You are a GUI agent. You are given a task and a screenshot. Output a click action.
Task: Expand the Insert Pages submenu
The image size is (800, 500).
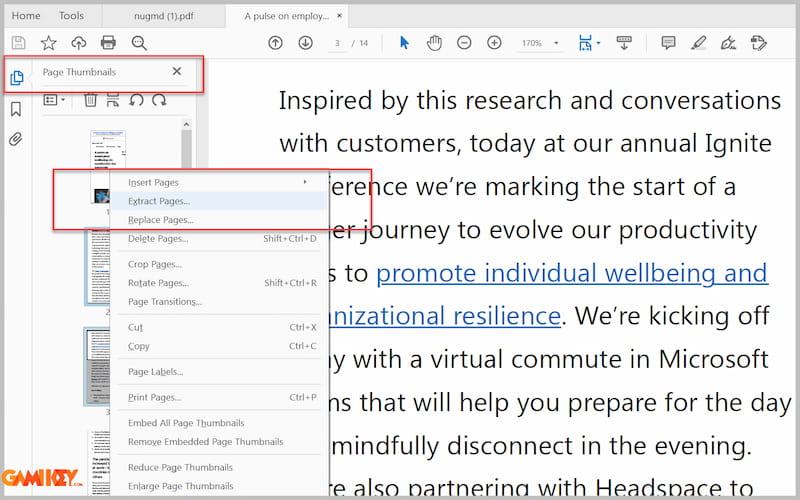click(x=219, y=182)
